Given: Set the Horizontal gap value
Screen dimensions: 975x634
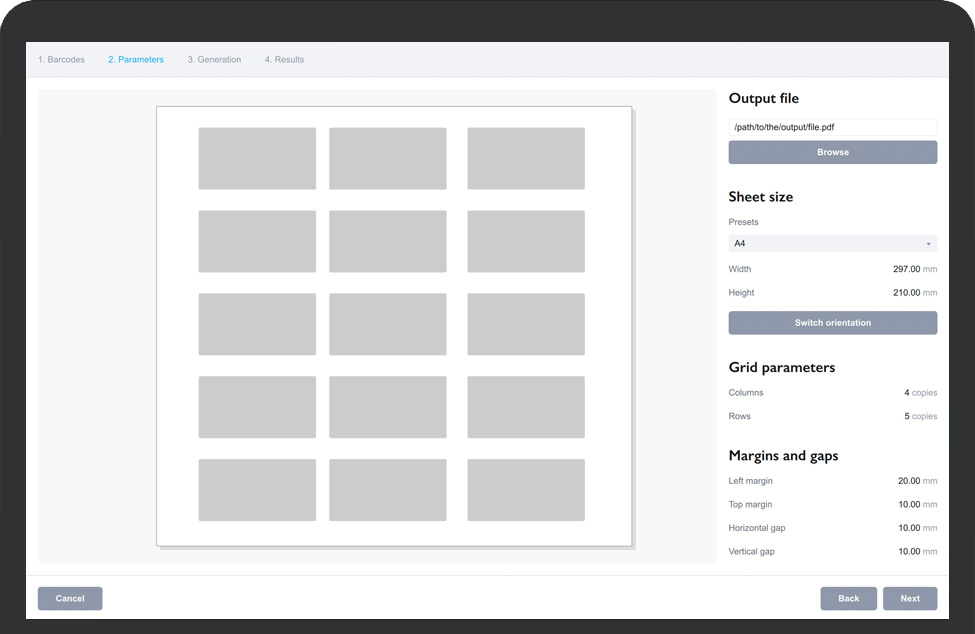Looking at the screenshot, I should [x=908, y=528].
